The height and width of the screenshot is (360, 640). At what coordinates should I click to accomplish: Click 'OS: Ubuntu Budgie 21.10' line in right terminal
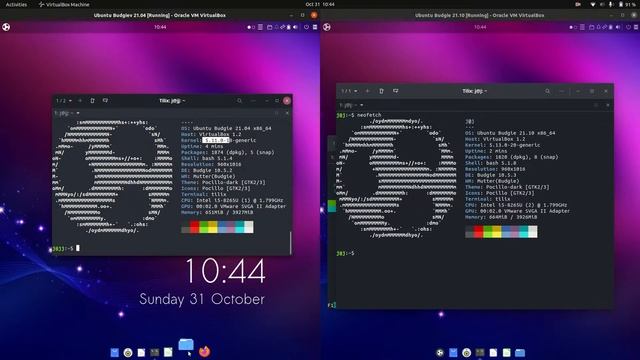pos(510,133)
